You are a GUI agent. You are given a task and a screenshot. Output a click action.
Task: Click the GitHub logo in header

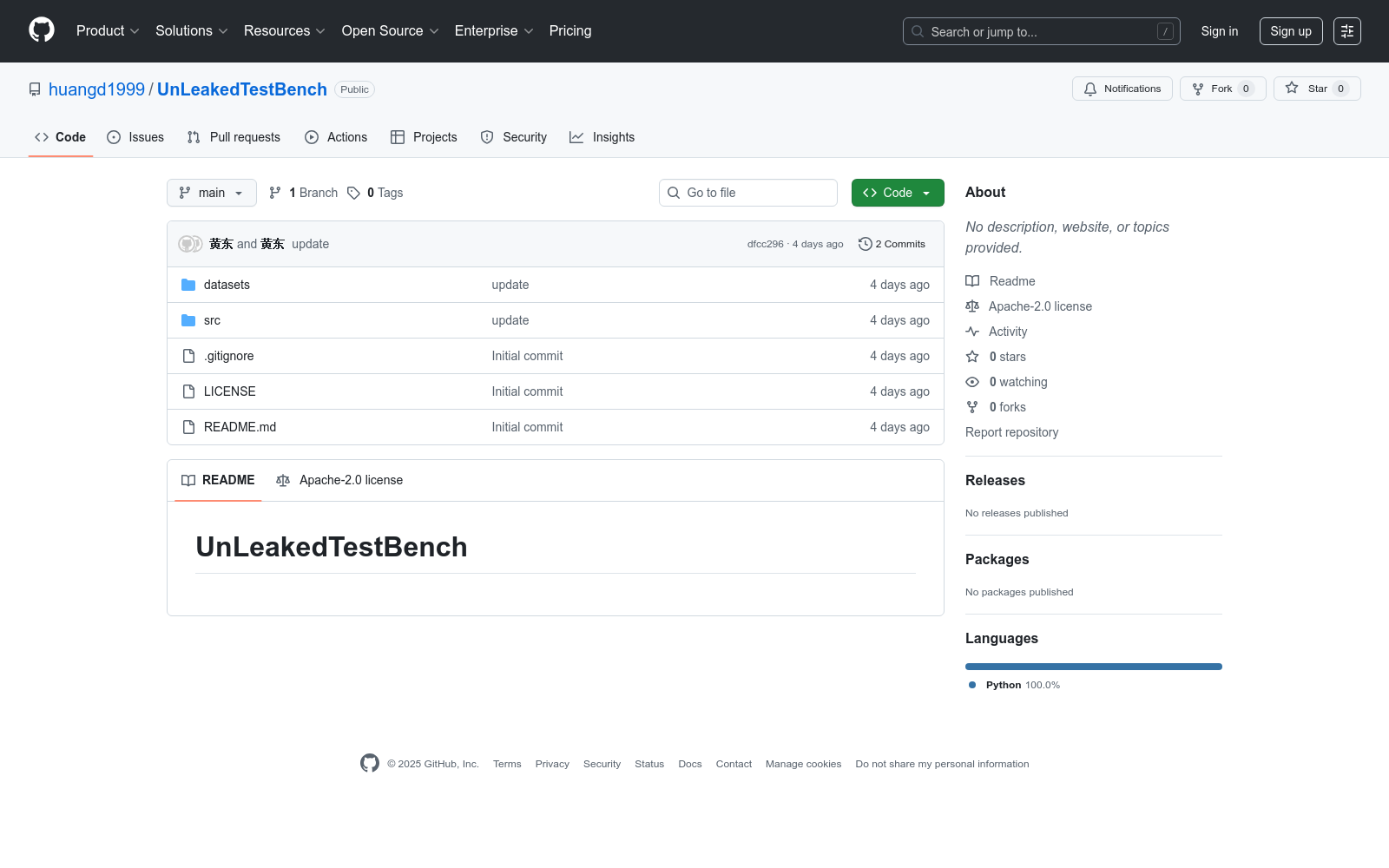[42, 30]
